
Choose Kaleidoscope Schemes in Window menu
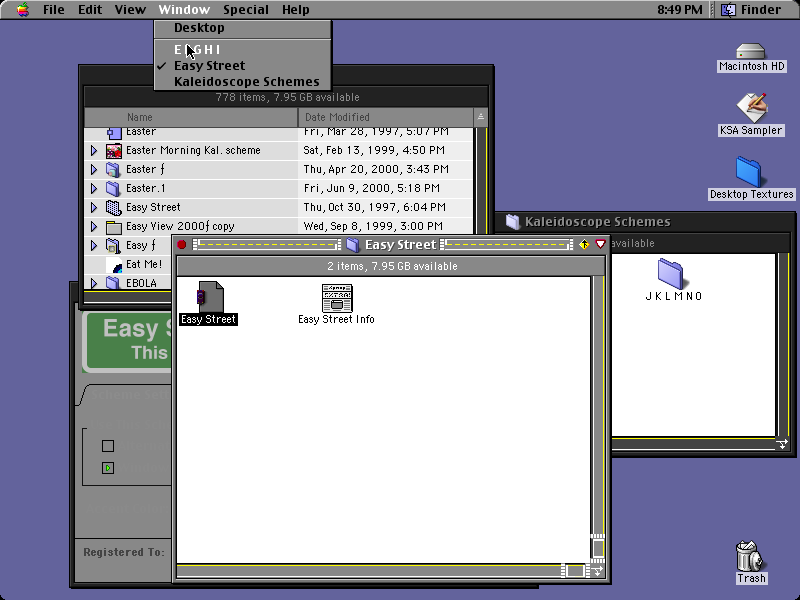242,82
